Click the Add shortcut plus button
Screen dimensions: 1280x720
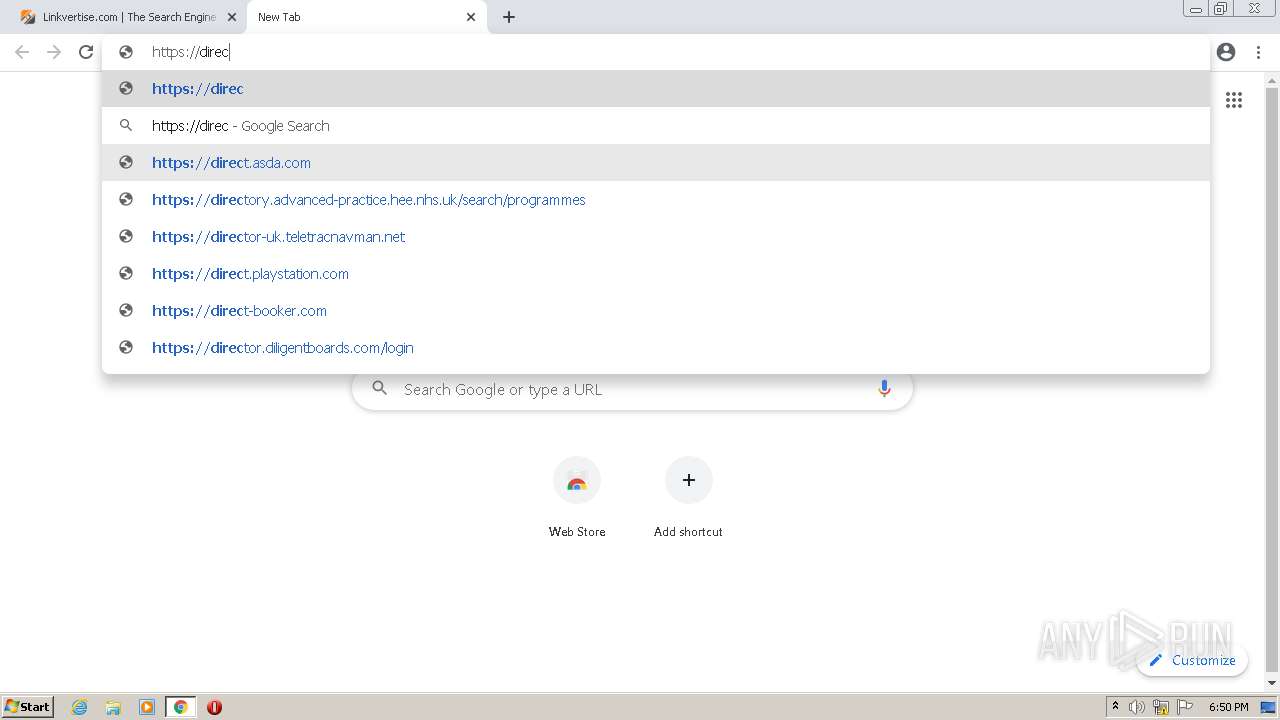tap(689, 481)
